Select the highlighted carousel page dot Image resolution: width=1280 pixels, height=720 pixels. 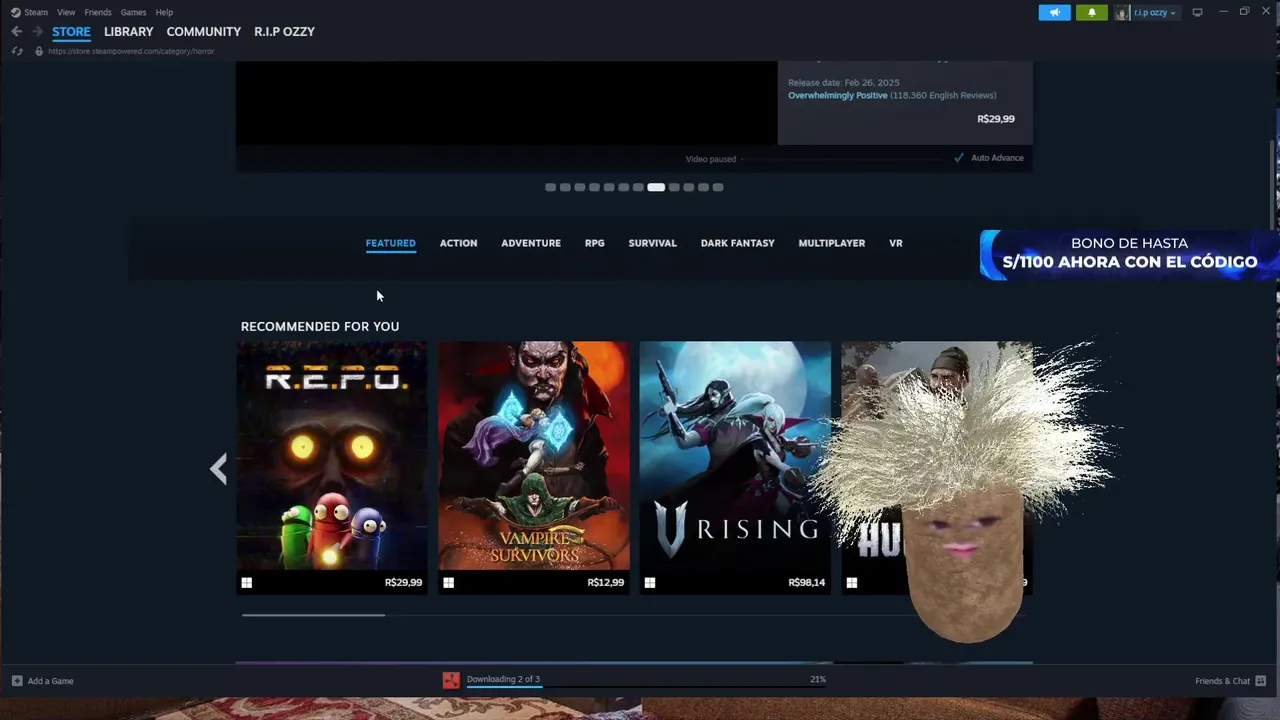tap(656, 187)
